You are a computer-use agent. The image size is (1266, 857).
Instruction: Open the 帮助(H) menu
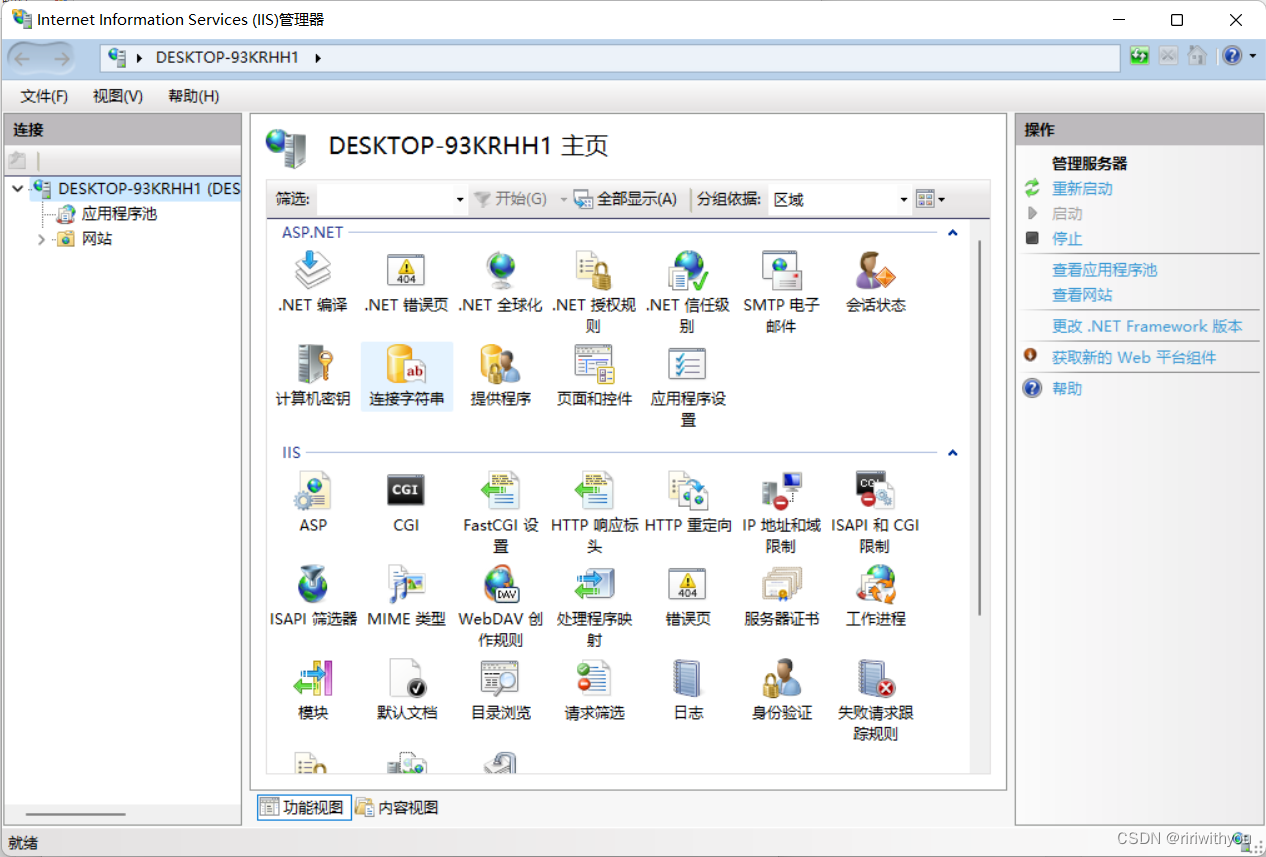coord(194,96)
